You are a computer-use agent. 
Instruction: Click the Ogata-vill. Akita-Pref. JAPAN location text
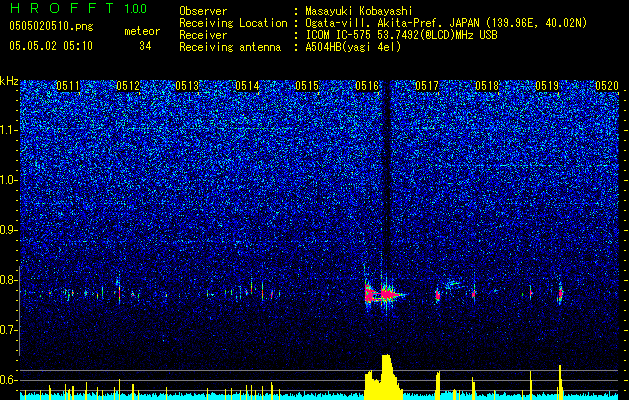point(446,23)
